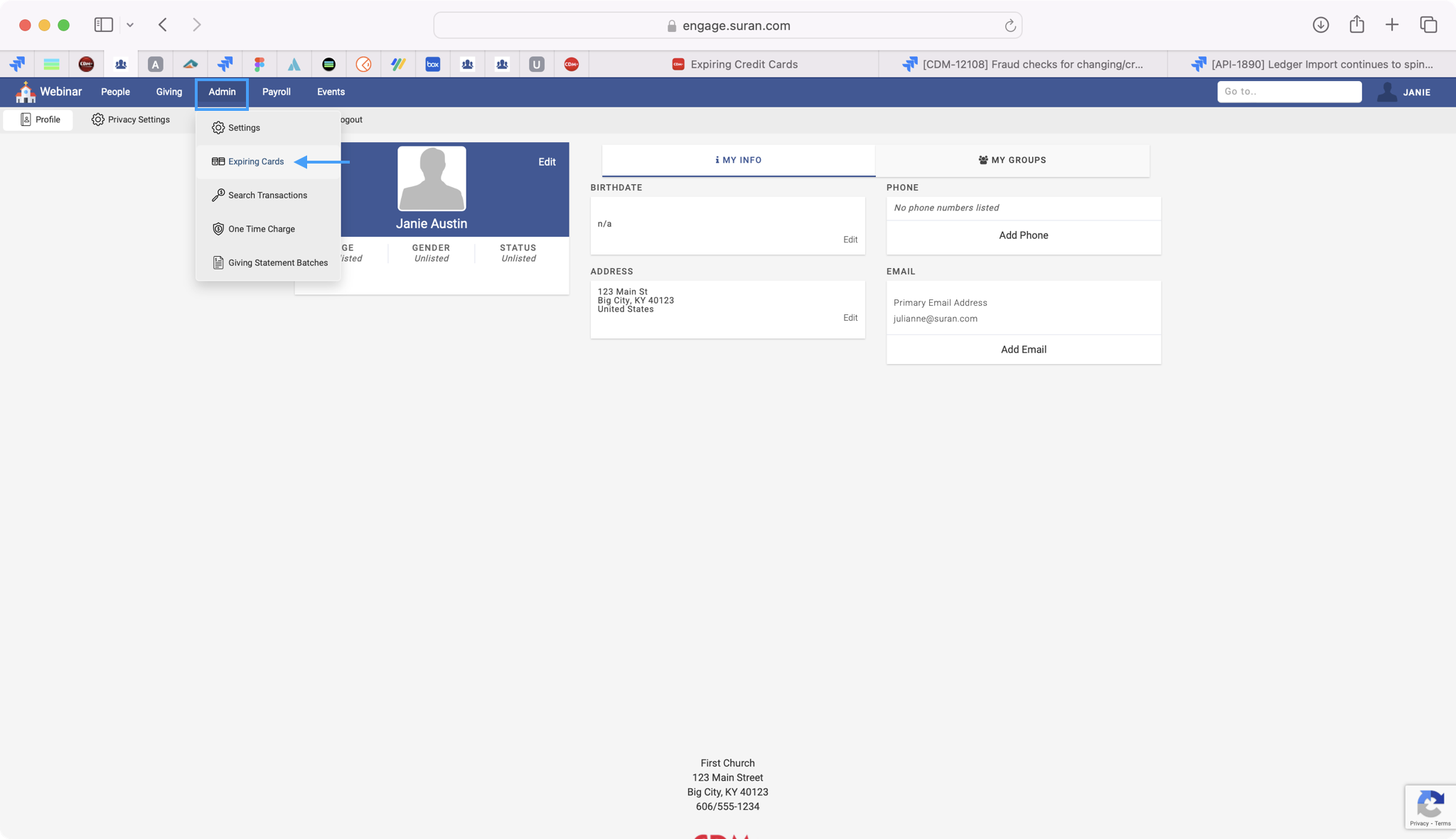
Task: Click the One Time Charge shield icon
Action: point(218,229)
